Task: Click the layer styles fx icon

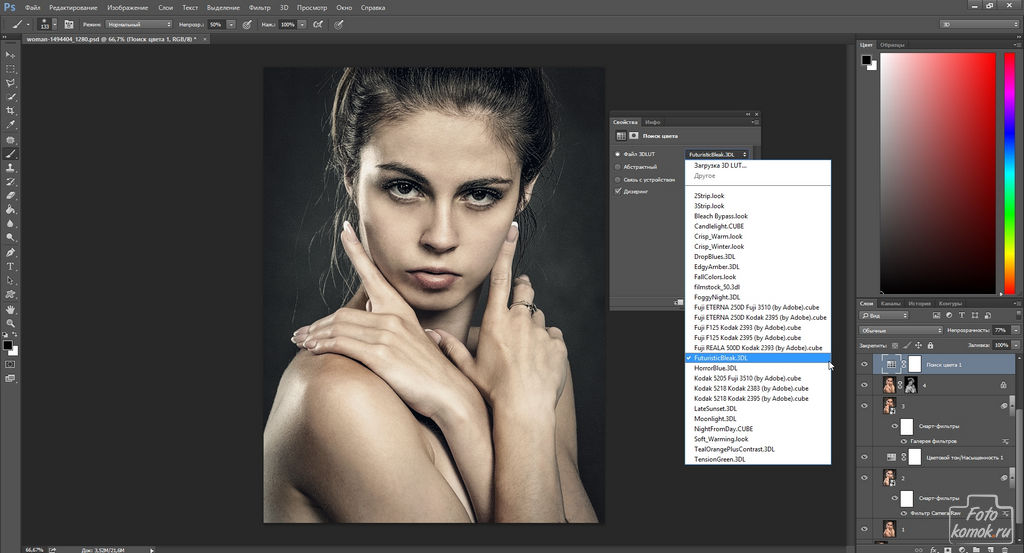Action: [x=933, y=549]
